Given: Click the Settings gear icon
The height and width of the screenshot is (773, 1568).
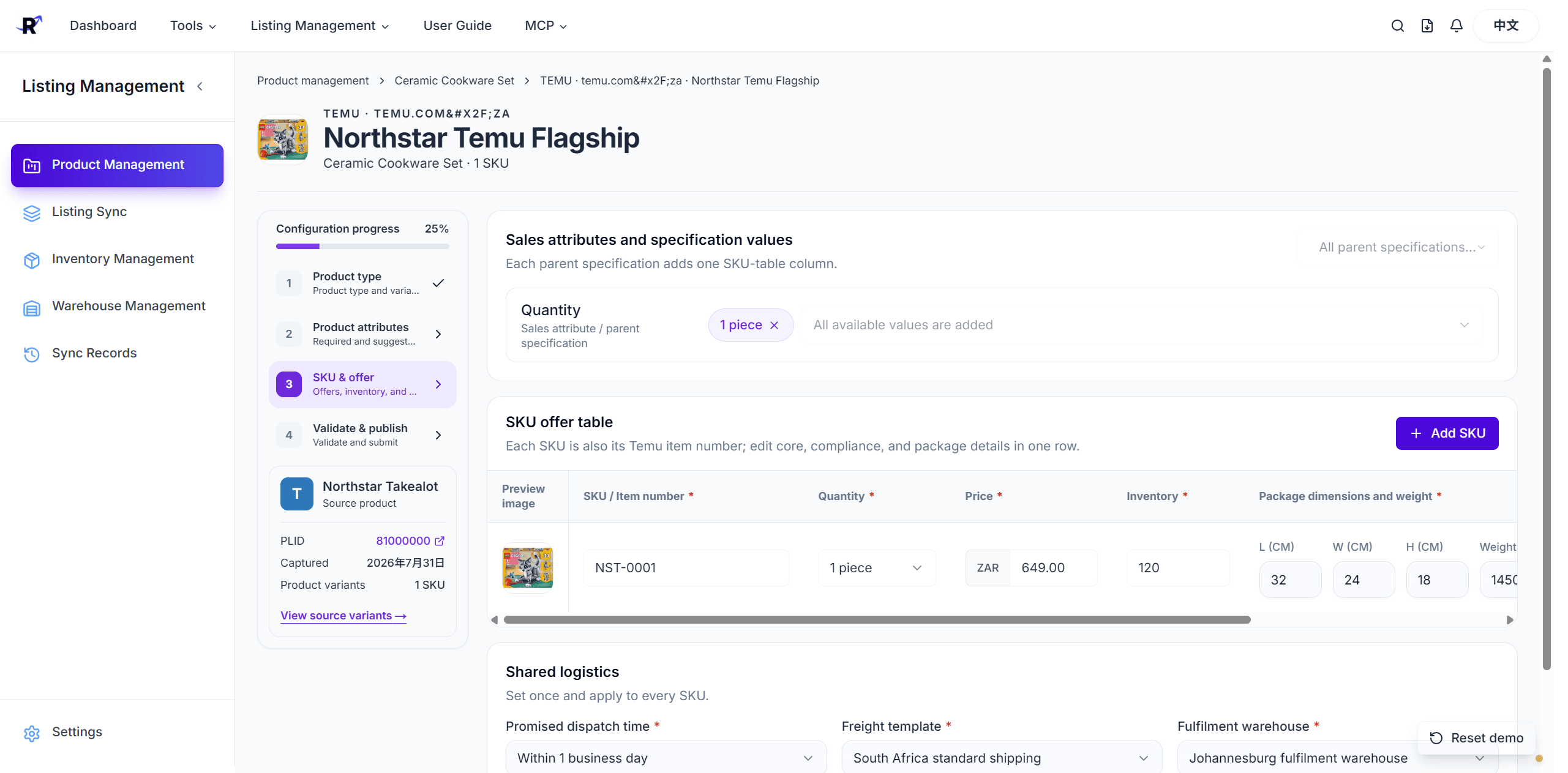Looking at the screenshot, I should coord(32,733).
